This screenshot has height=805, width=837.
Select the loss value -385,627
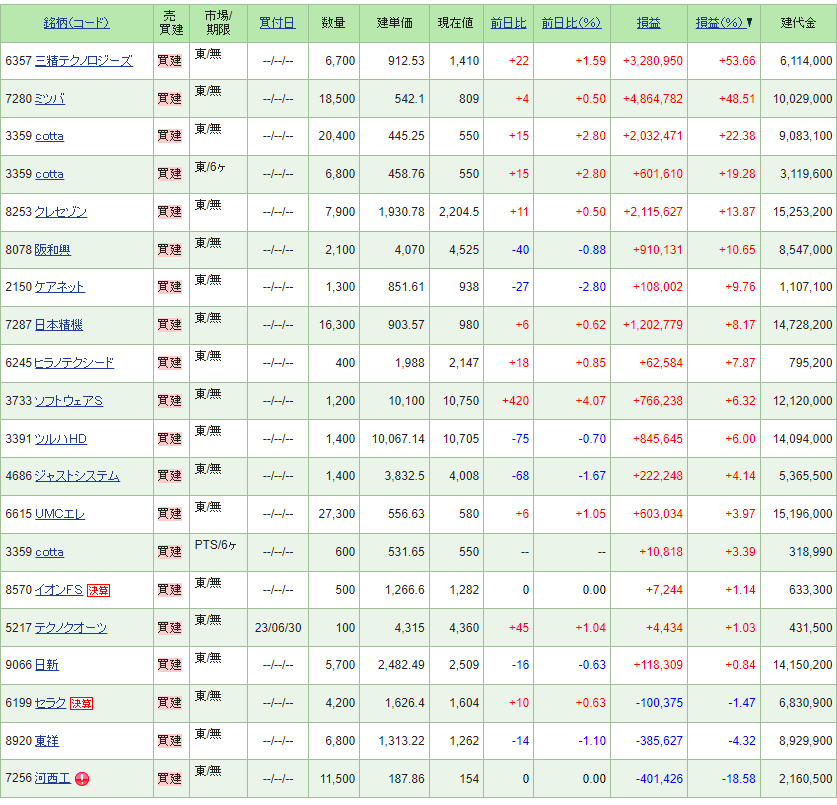[x=659, y=741]
